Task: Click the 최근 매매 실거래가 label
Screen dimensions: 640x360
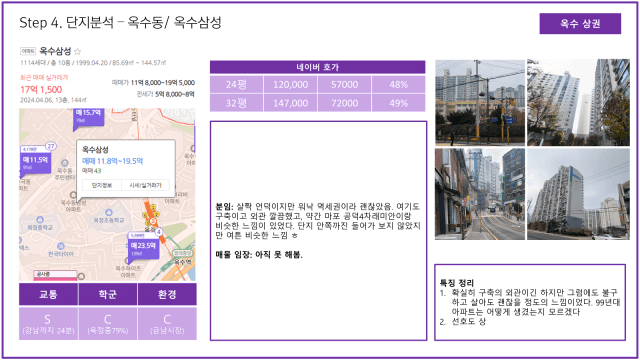Action: click(x=44, y=78)
